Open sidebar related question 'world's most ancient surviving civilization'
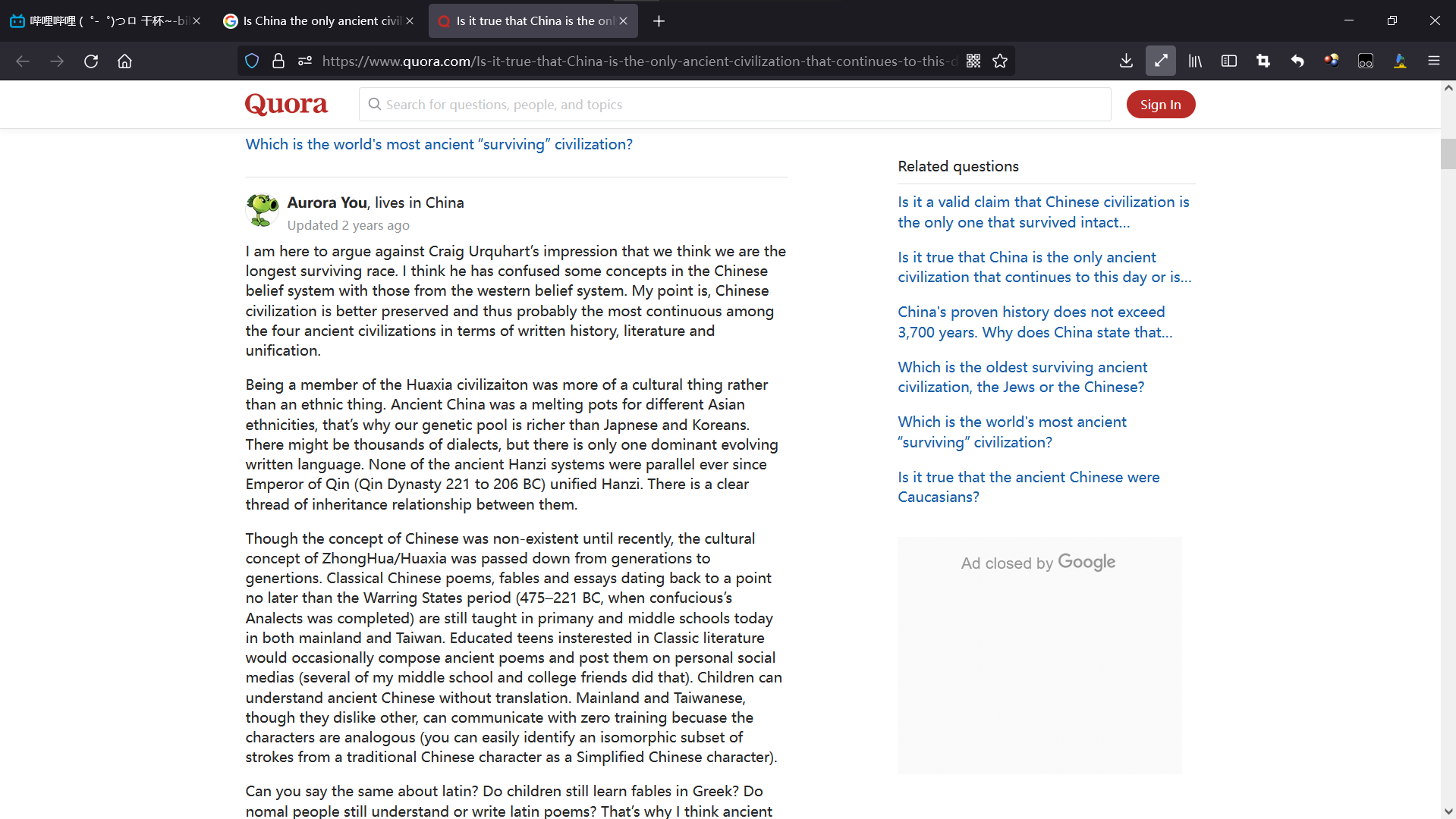Viewport: 1456px width, 819px height. 1012,432
